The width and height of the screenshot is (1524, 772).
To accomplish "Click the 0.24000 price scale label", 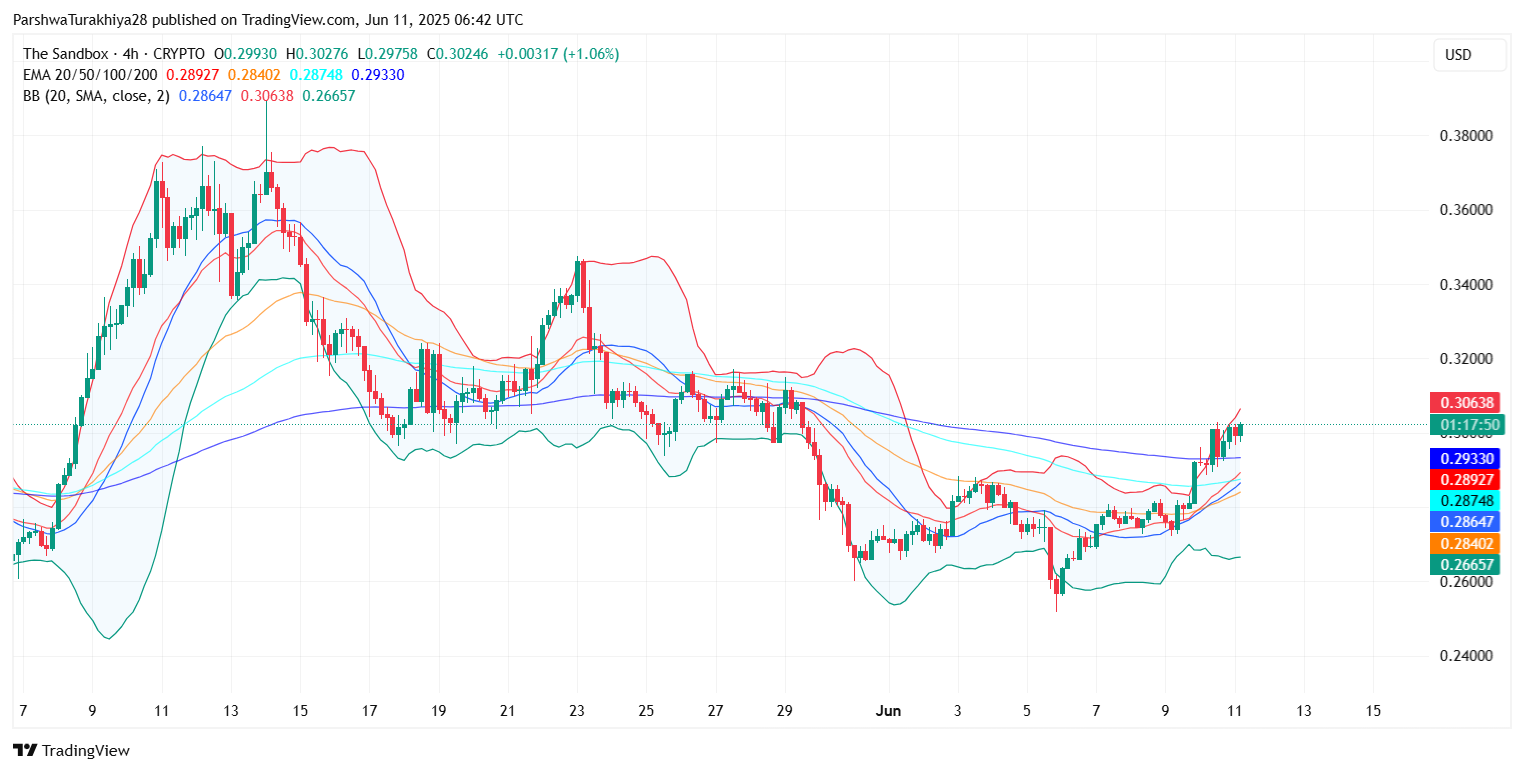I will [1466, 656].
